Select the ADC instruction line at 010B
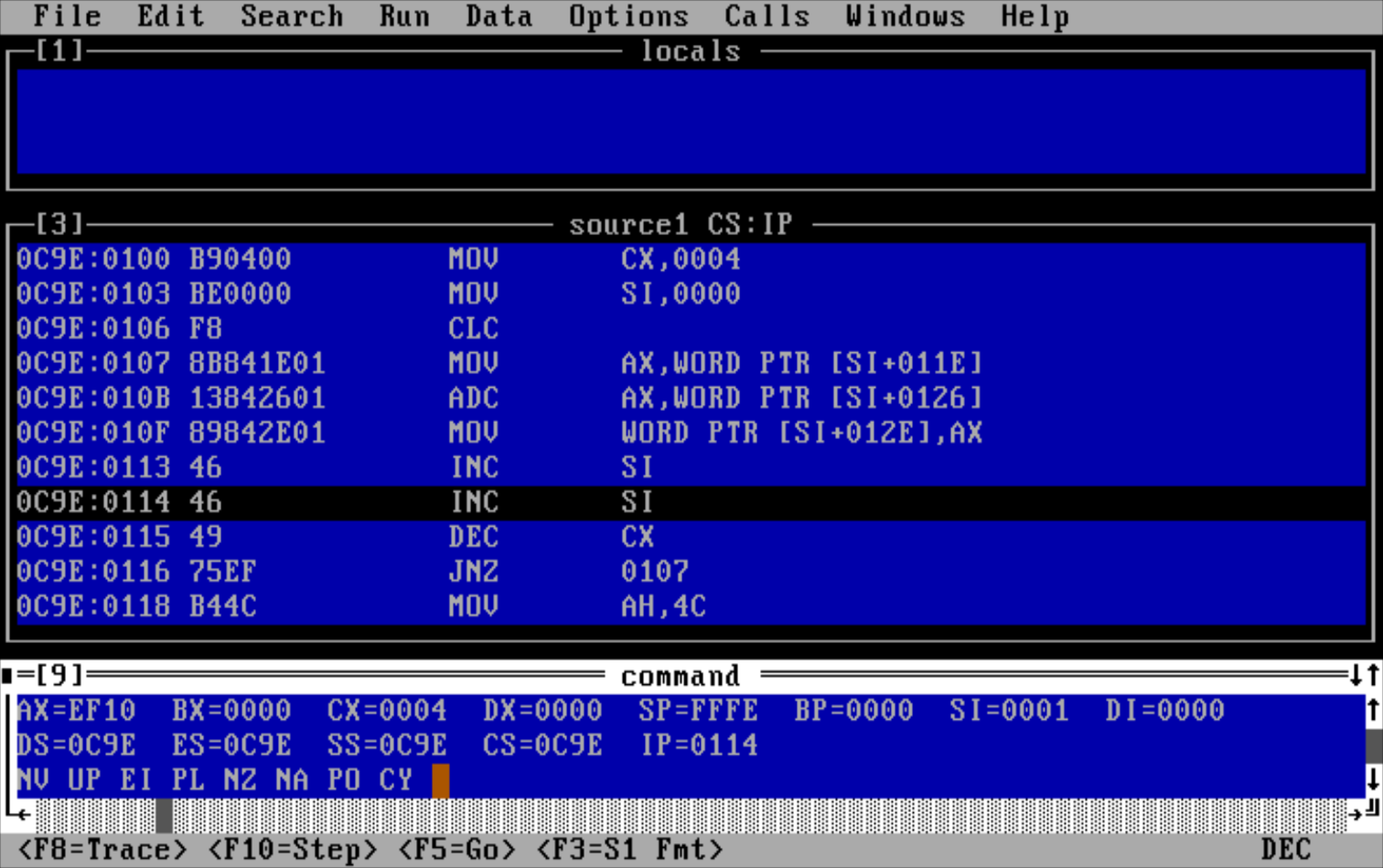 691,398
